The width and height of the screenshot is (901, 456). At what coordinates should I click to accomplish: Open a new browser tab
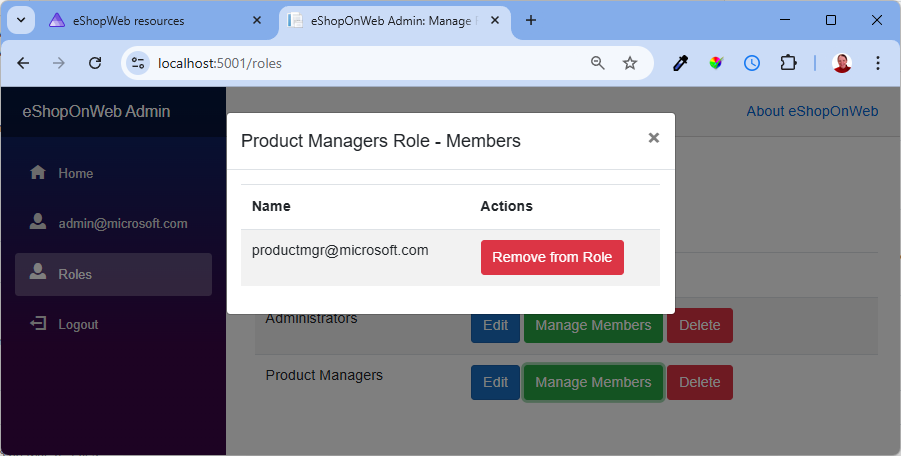(531, 20)
